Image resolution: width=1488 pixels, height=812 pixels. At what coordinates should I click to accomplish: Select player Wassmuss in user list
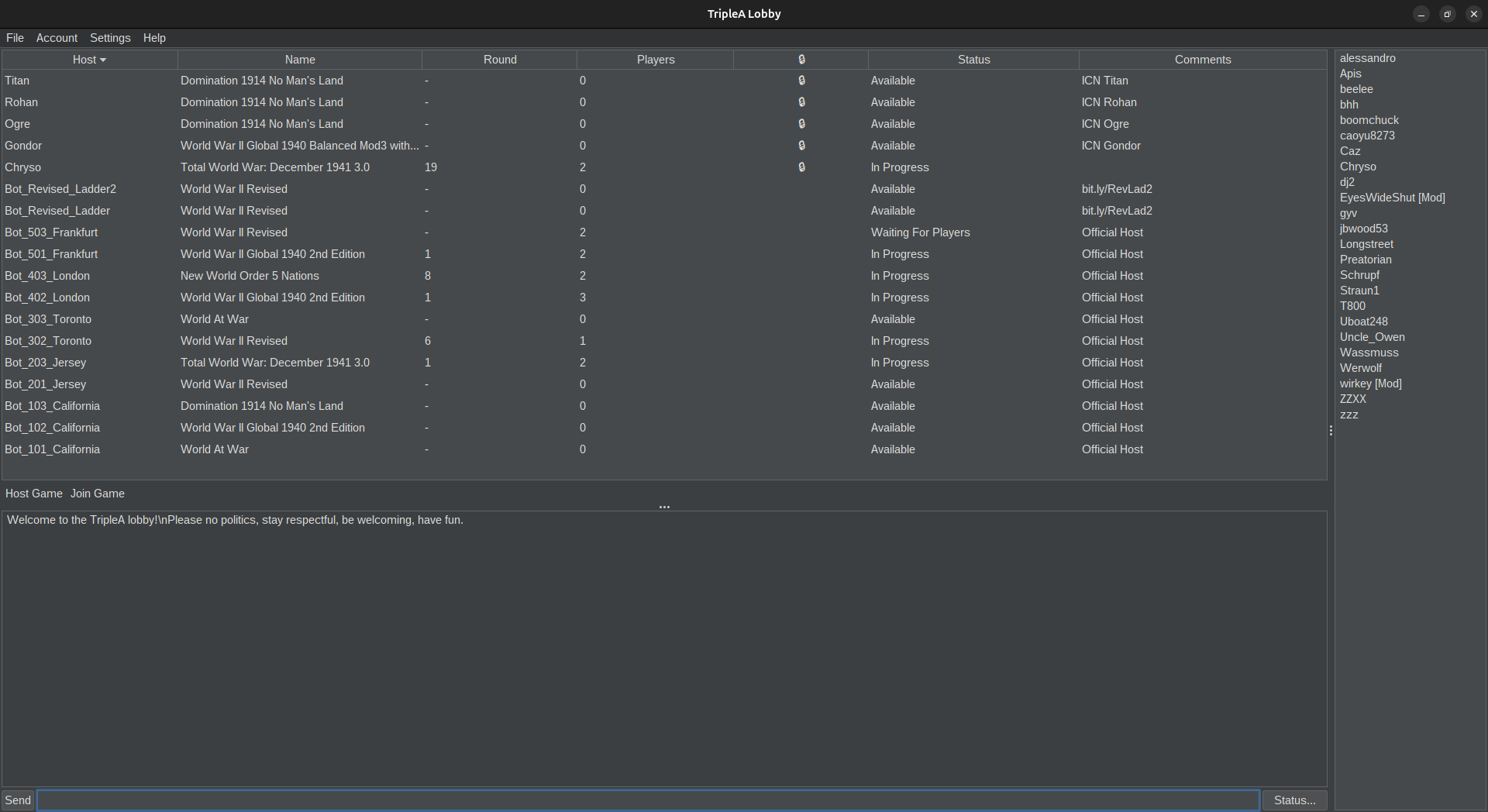click(1369, 353)
